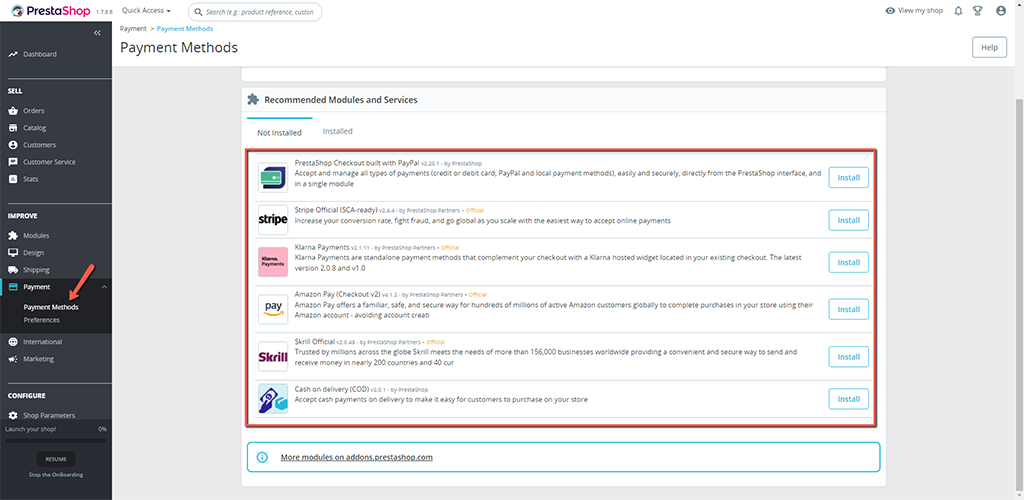The width and height of the screenshot is (1024, 500).
Task: Open the trophy merchant expertise icon
Action: pyautogui.click(x=978, y=11)
